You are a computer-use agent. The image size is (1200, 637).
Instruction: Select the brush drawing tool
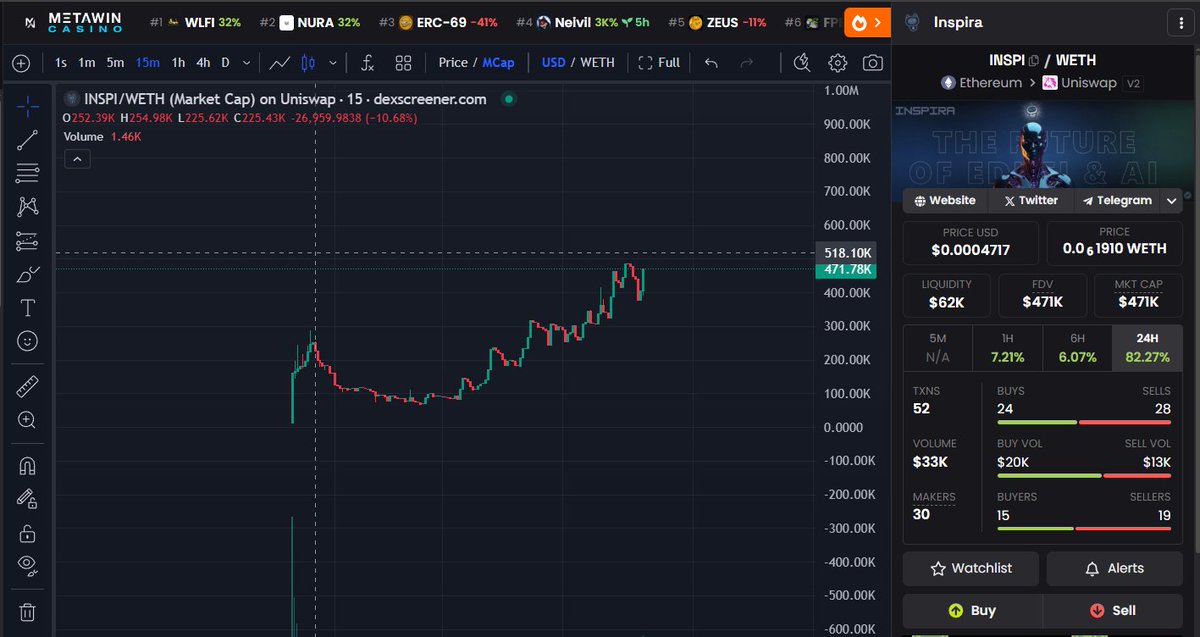[x=28, y=274]
